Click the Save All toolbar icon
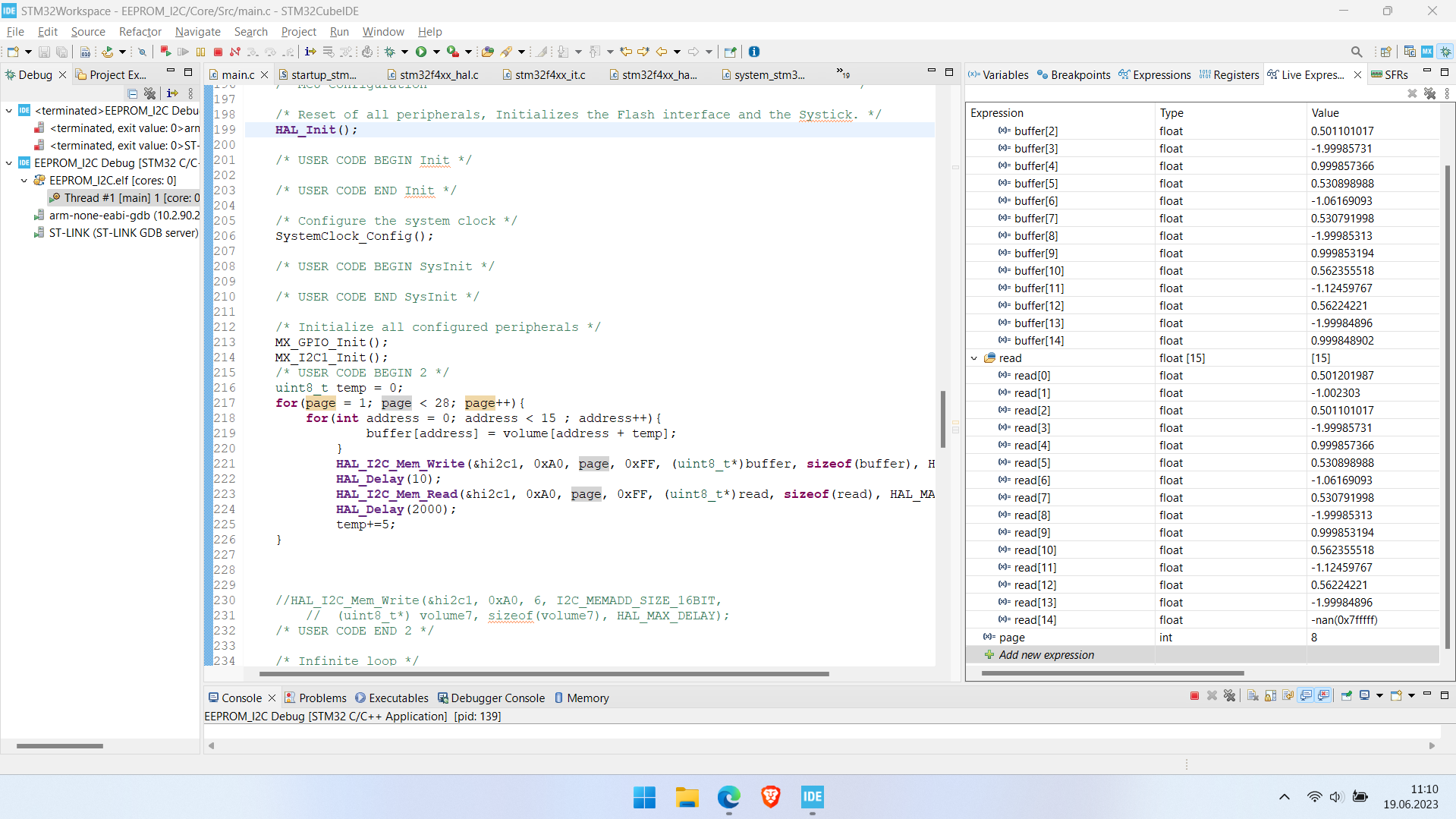Image resolution: width=1456 pixels, height=819 pixels. (62, 52)
